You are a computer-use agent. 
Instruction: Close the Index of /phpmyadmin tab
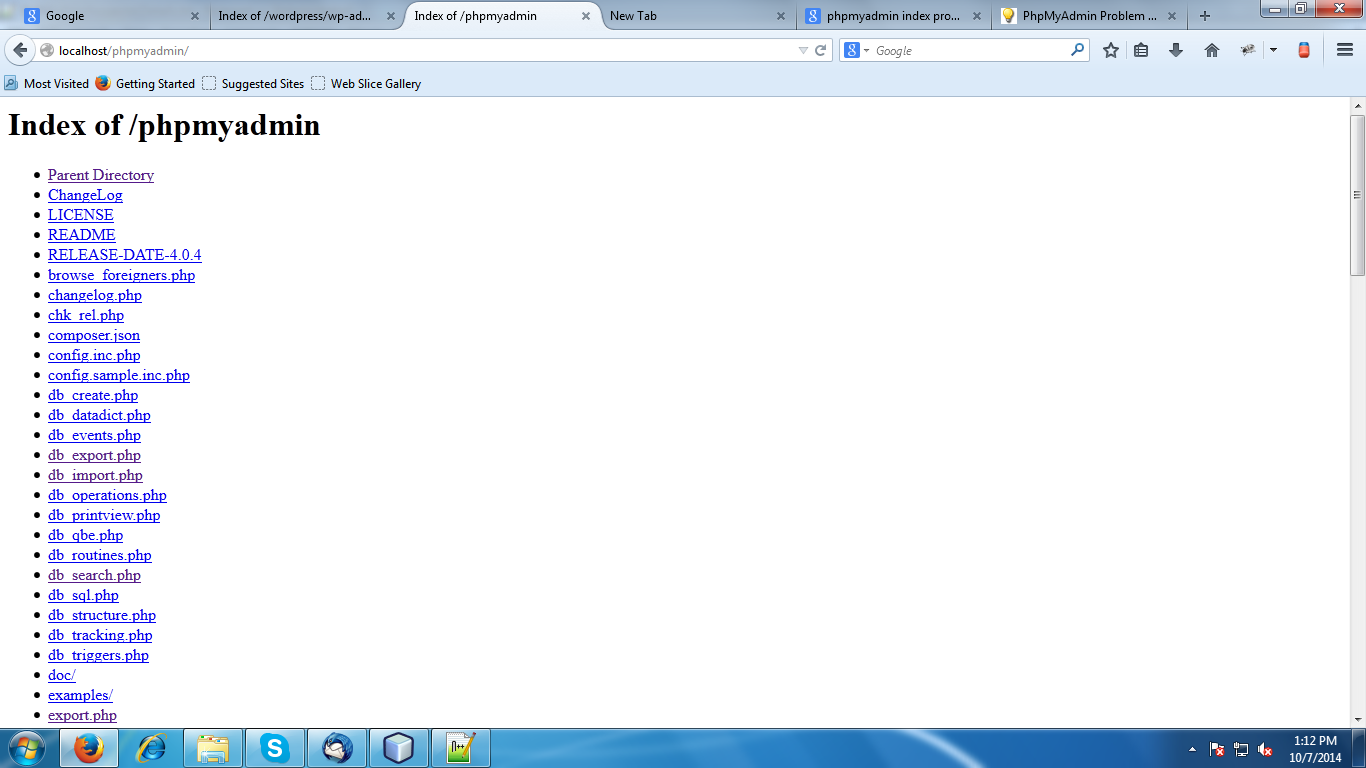tap(586, 16)
